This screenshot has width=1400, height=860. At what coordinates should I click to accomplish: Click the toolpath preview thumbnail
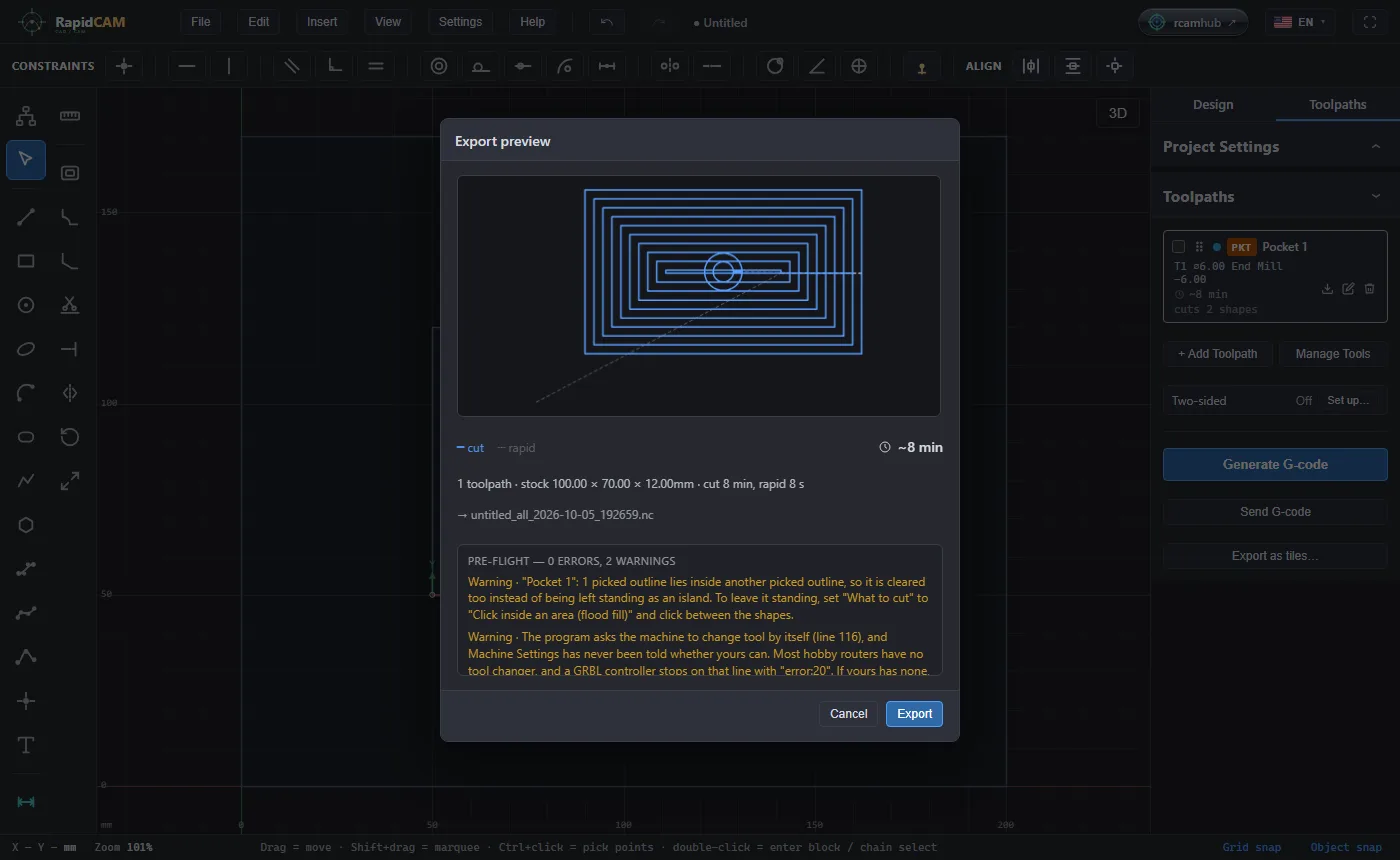[699, 296]
